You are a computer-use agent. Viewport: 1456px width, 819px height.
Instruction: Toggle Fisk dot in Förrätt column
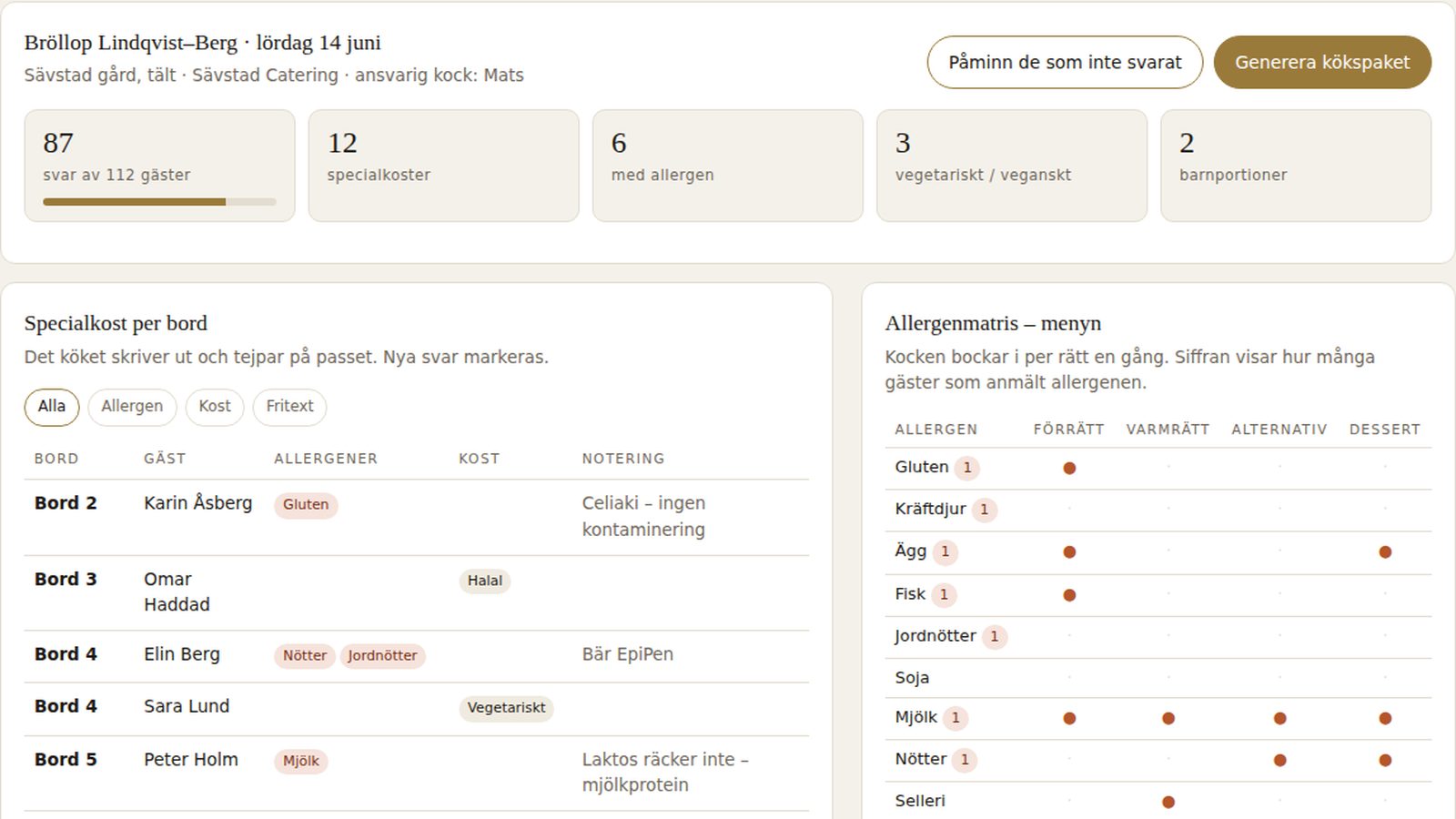coord(1069,595)
